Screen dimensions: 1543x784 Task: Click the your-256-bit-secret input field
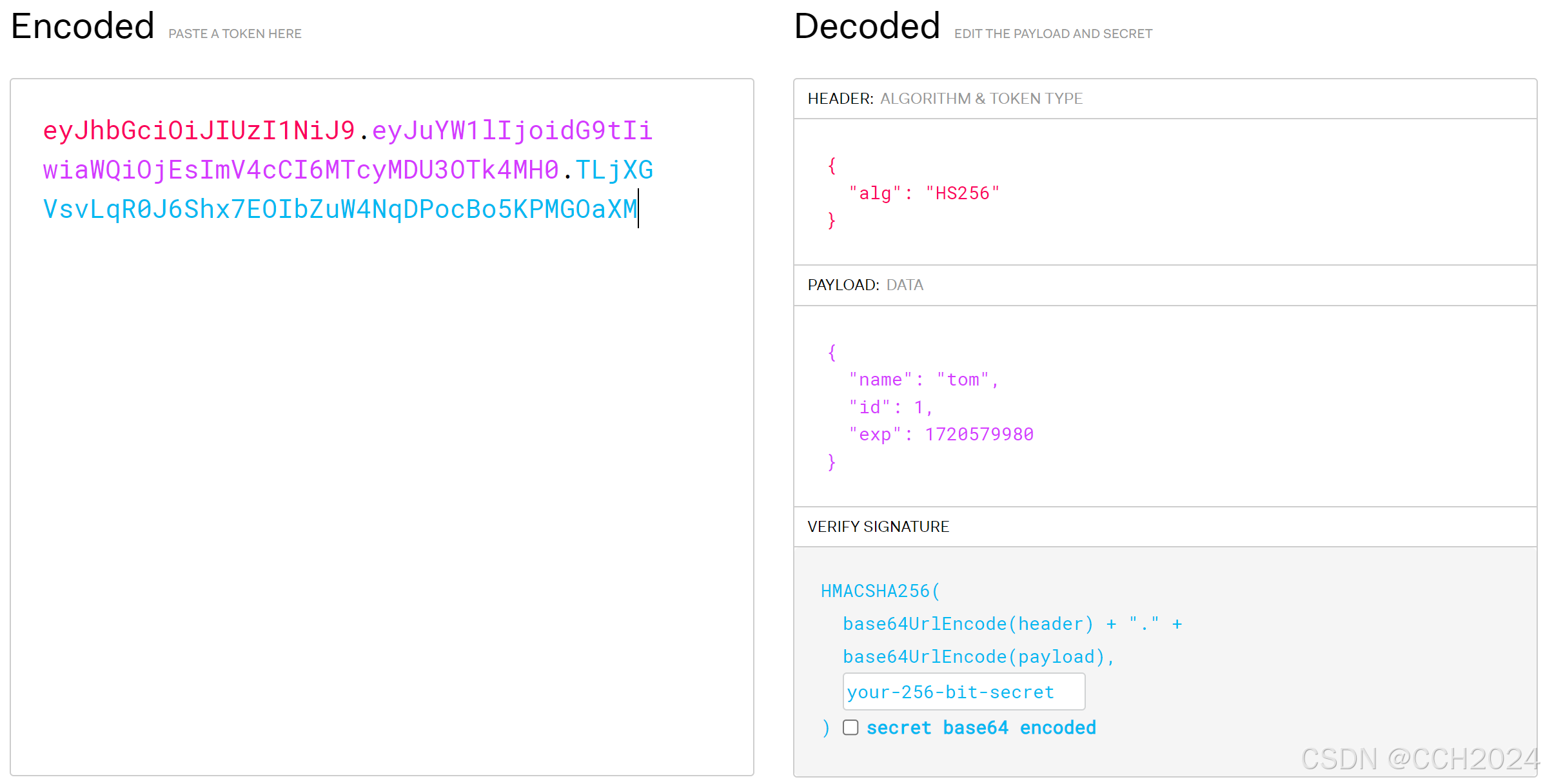tap(963, 692)
